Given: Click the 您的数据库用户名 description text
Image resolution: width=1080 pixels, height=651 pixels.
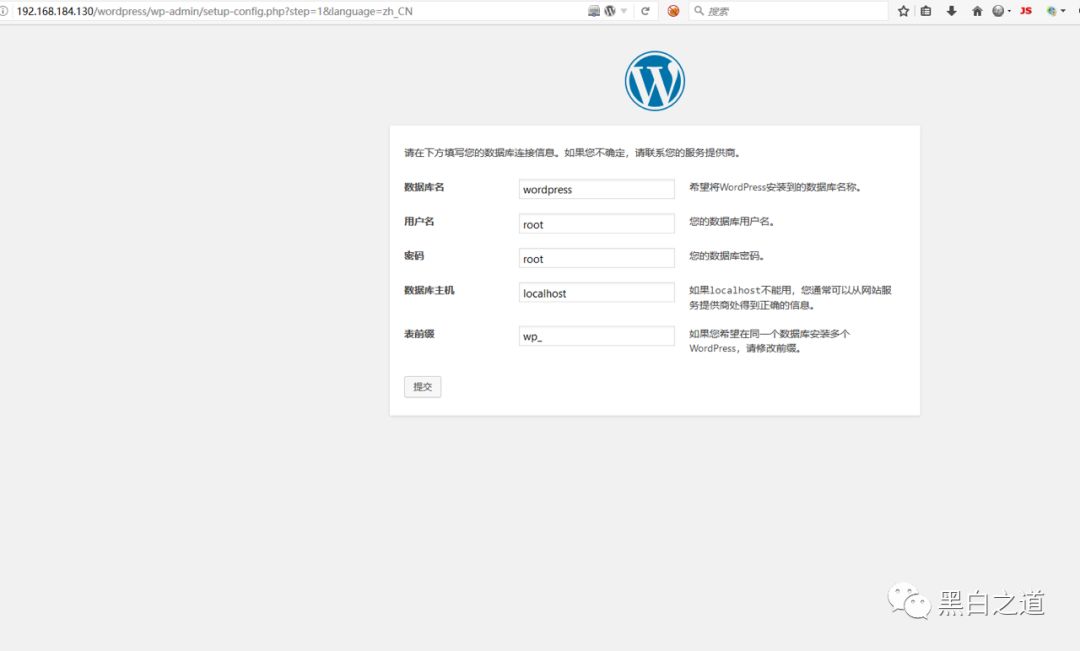Looking at the screenshot, I should pos(731,221).
